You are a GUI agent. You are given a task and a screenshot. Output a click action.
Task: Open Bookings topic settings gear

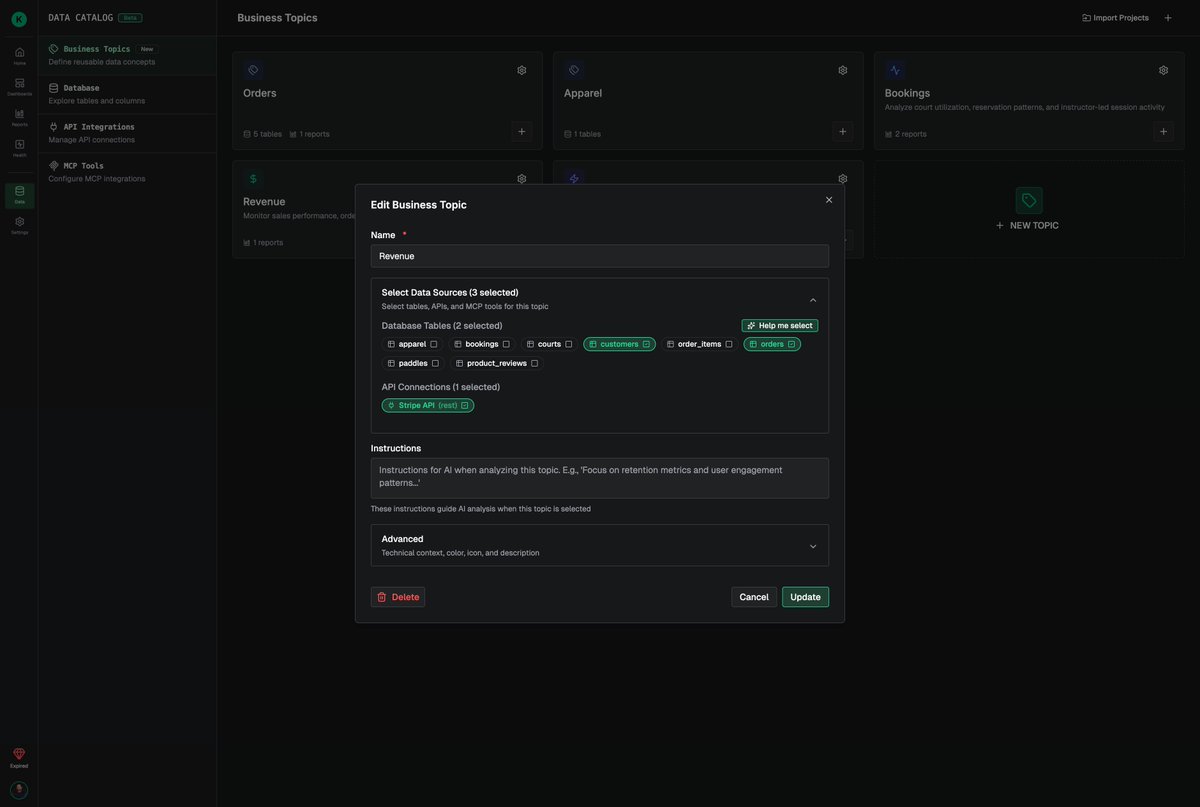[1164, 70]
